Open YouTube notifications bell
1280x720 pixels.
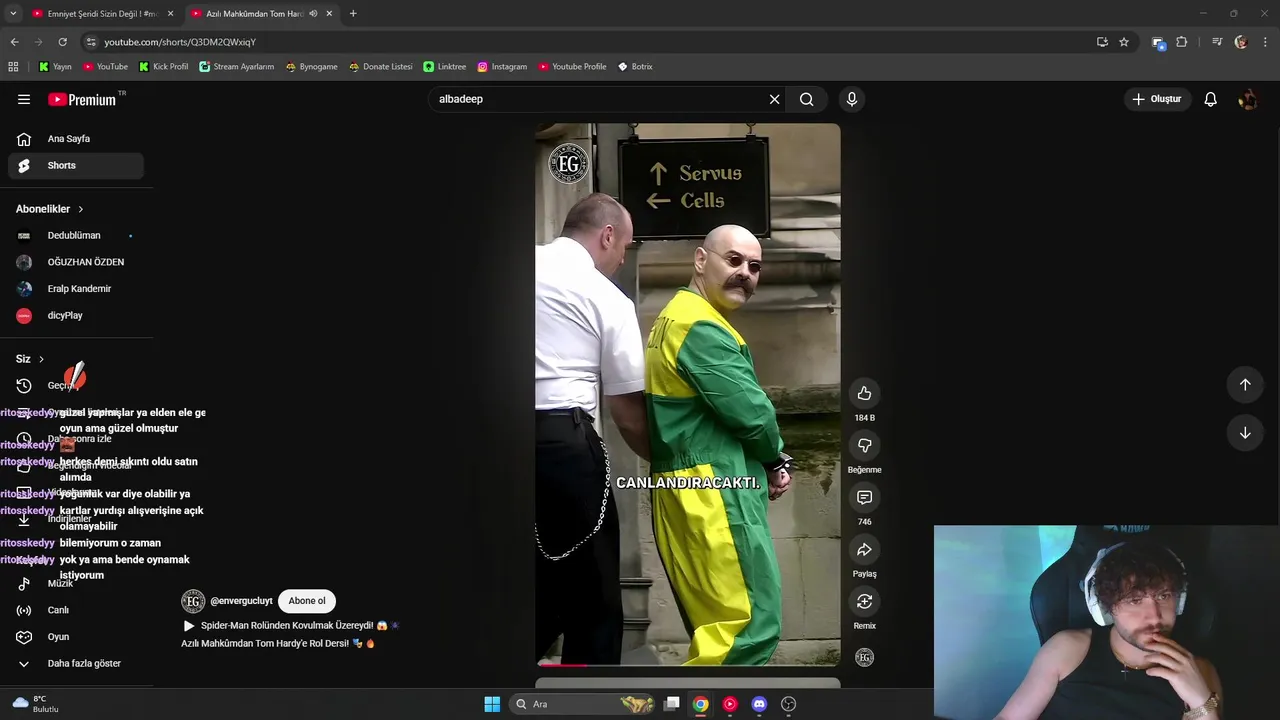pos(1210,99)
